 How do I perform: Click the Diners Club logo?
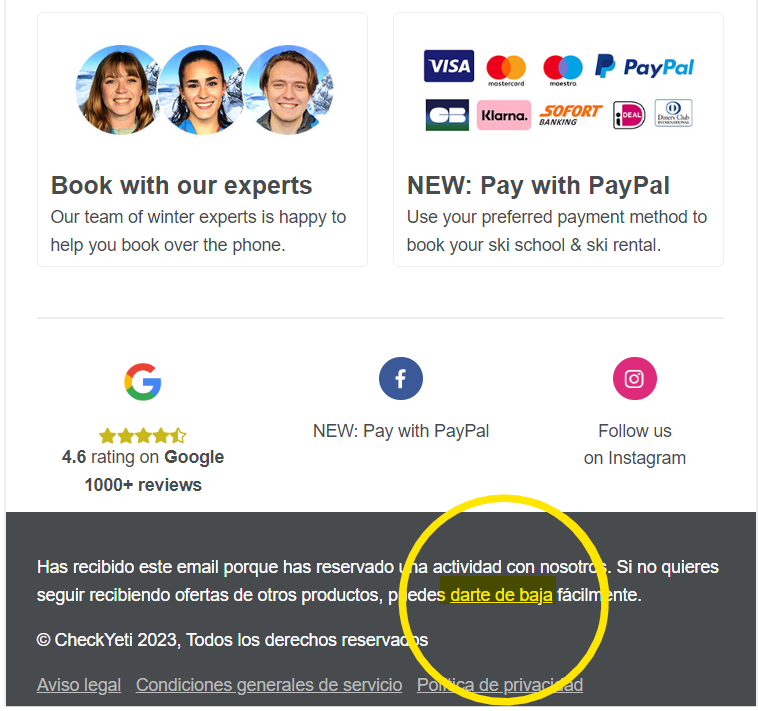tap(673, 113)
